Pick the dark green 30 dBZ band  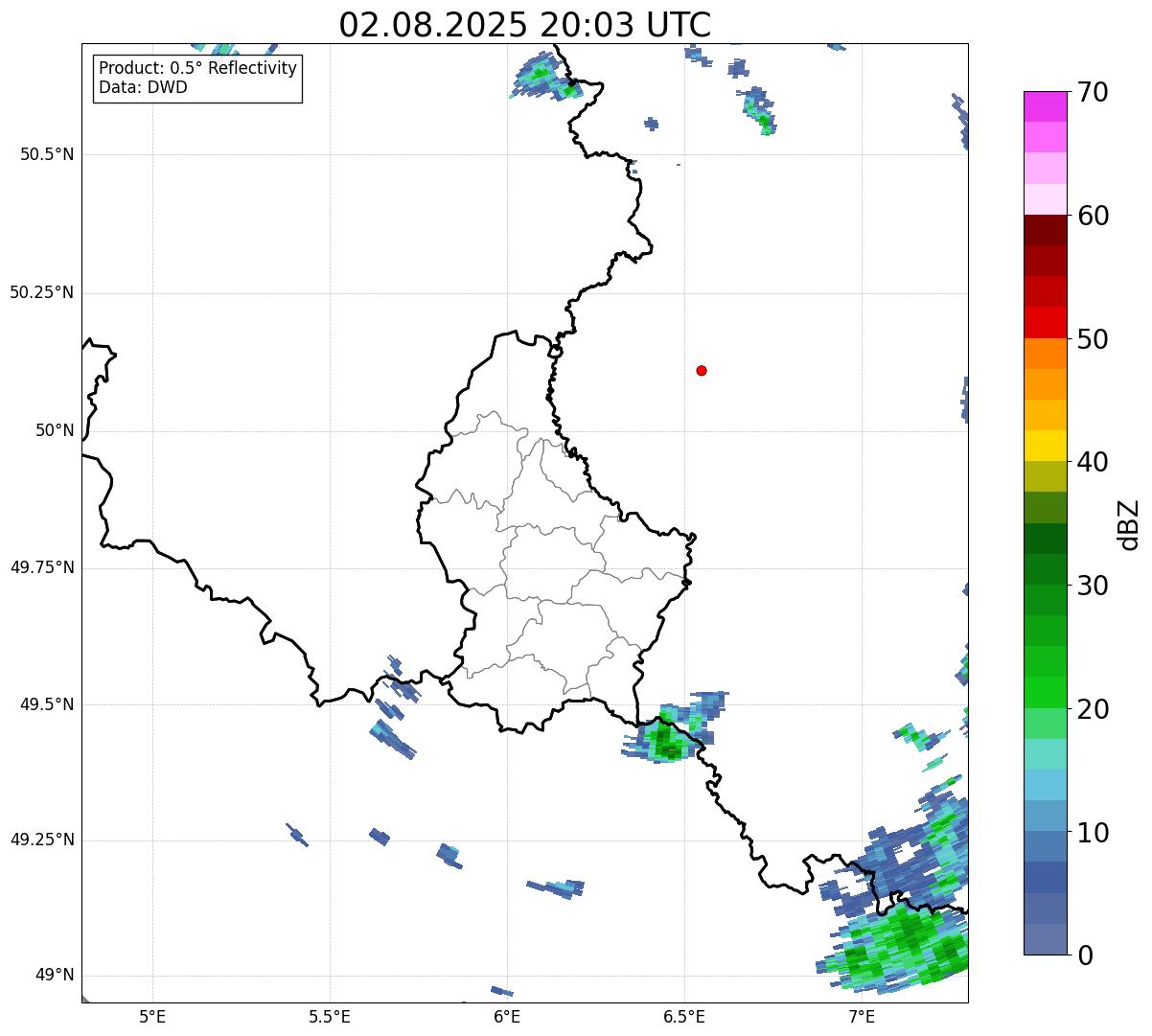pyautogui.click(x=1045, y=569)
